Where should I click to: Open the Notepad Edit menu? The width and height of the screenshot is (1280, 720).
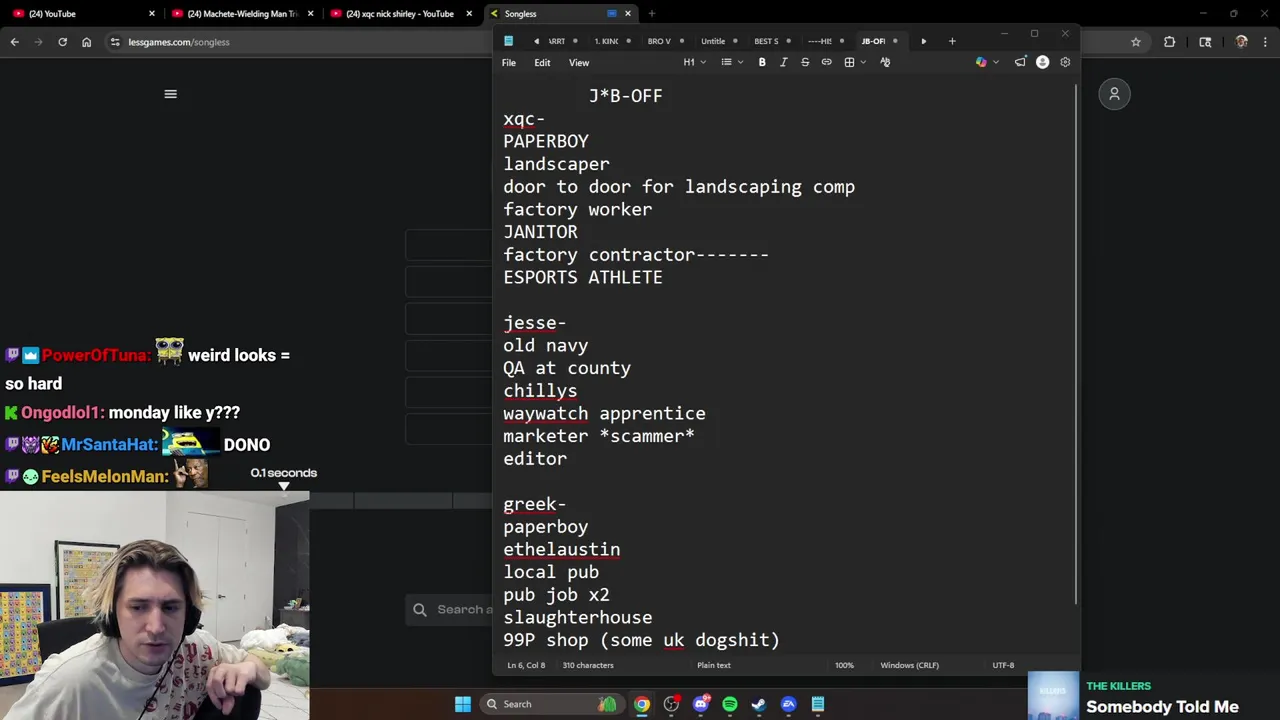542,62
